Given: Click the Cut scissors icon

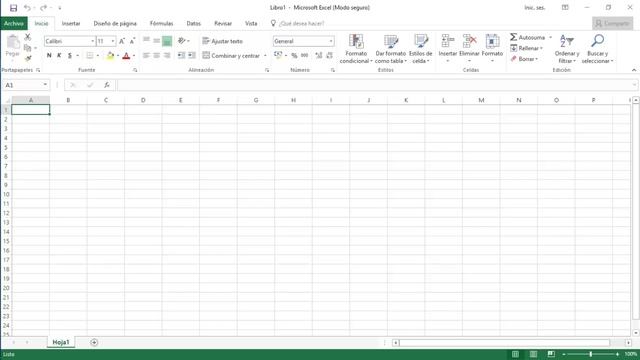Looking at the screenshot, I should click(x=28, y=37).
